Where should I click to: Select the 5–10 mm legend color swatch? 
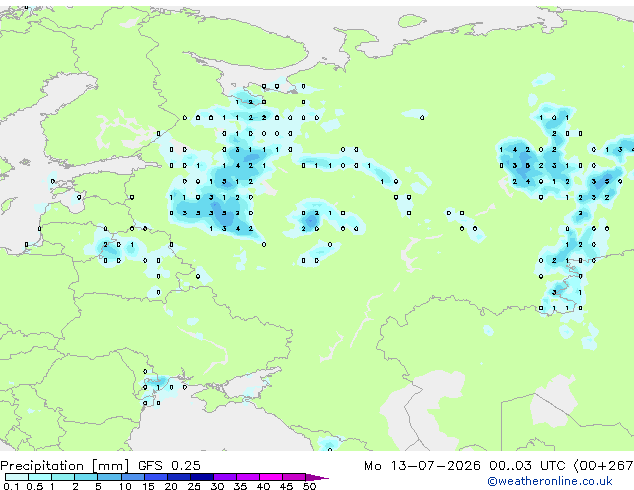click(109, 477)
